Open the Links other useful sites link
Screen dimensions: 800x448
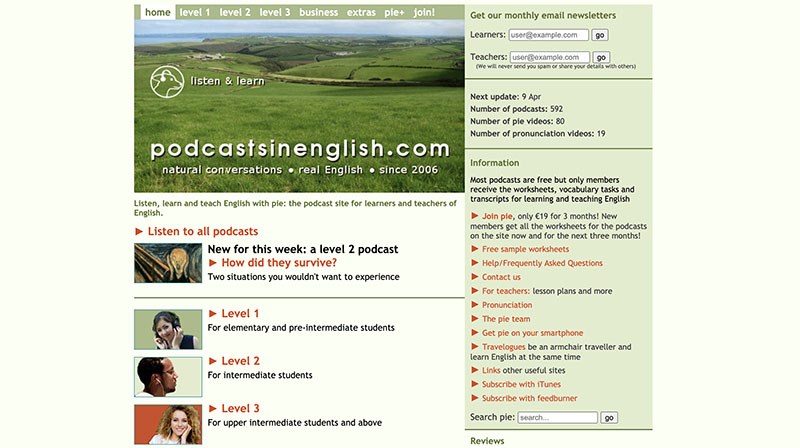click(x=491, y=370)
